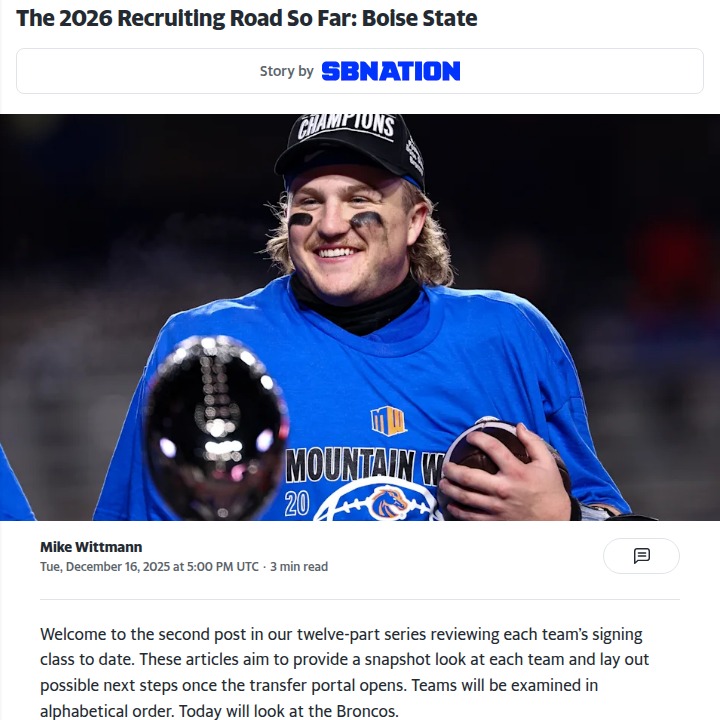The width and height of the screenshot is (720, 720).
Task: Click the December 16, 2025 timestamp
Action: [x=149, y=566]
